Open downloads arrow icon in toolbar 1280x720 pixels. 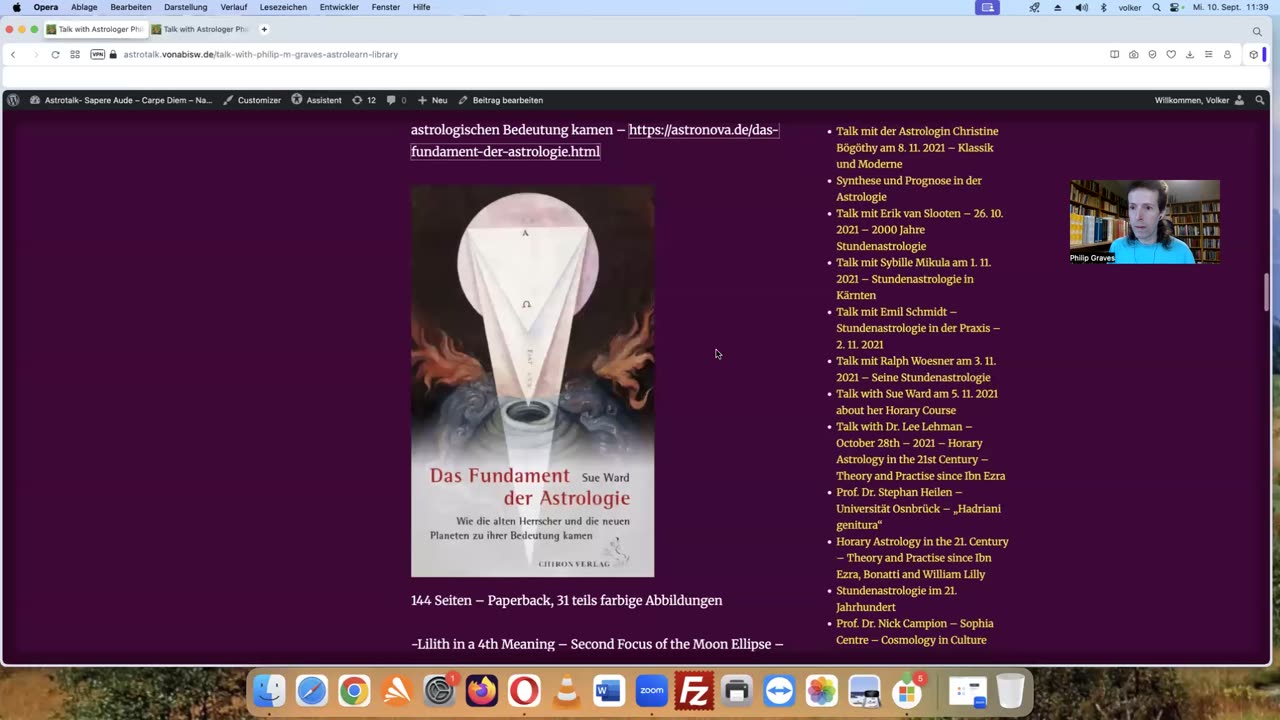click(x=1190, y=54)
